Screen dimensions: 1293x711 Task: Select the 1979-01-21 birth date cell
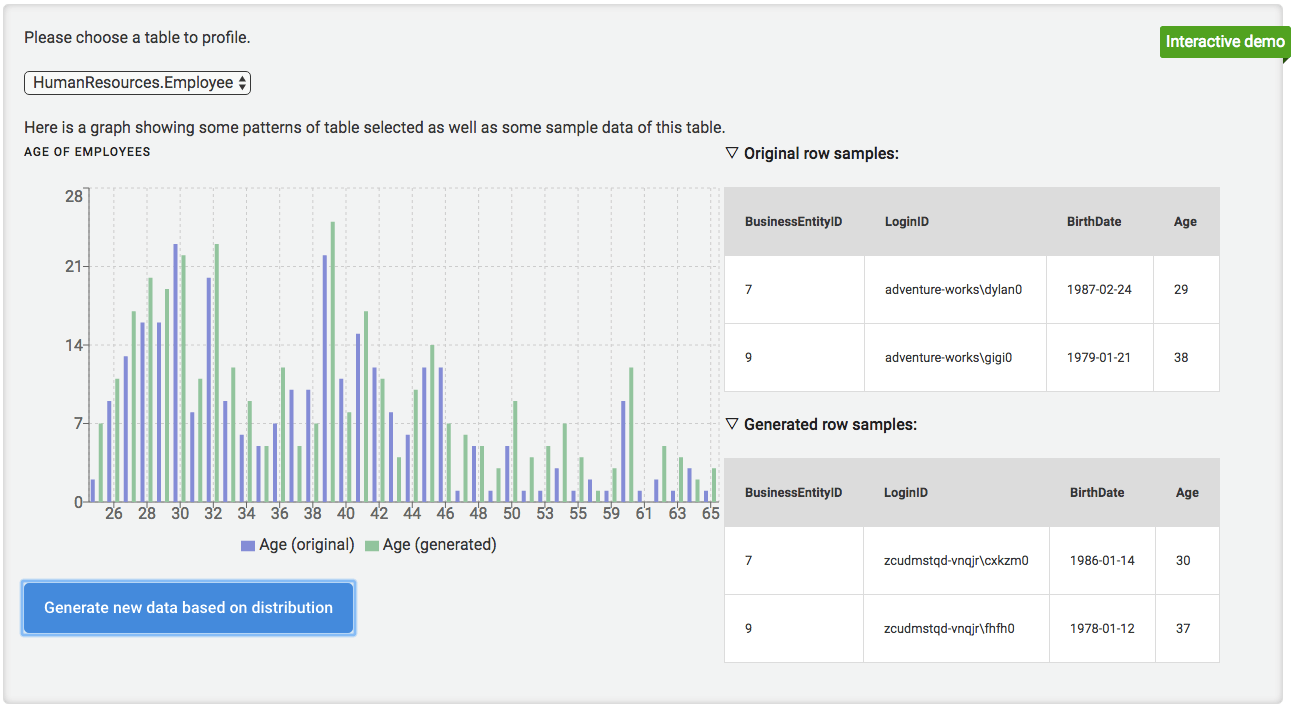[x=1100, y=358]
